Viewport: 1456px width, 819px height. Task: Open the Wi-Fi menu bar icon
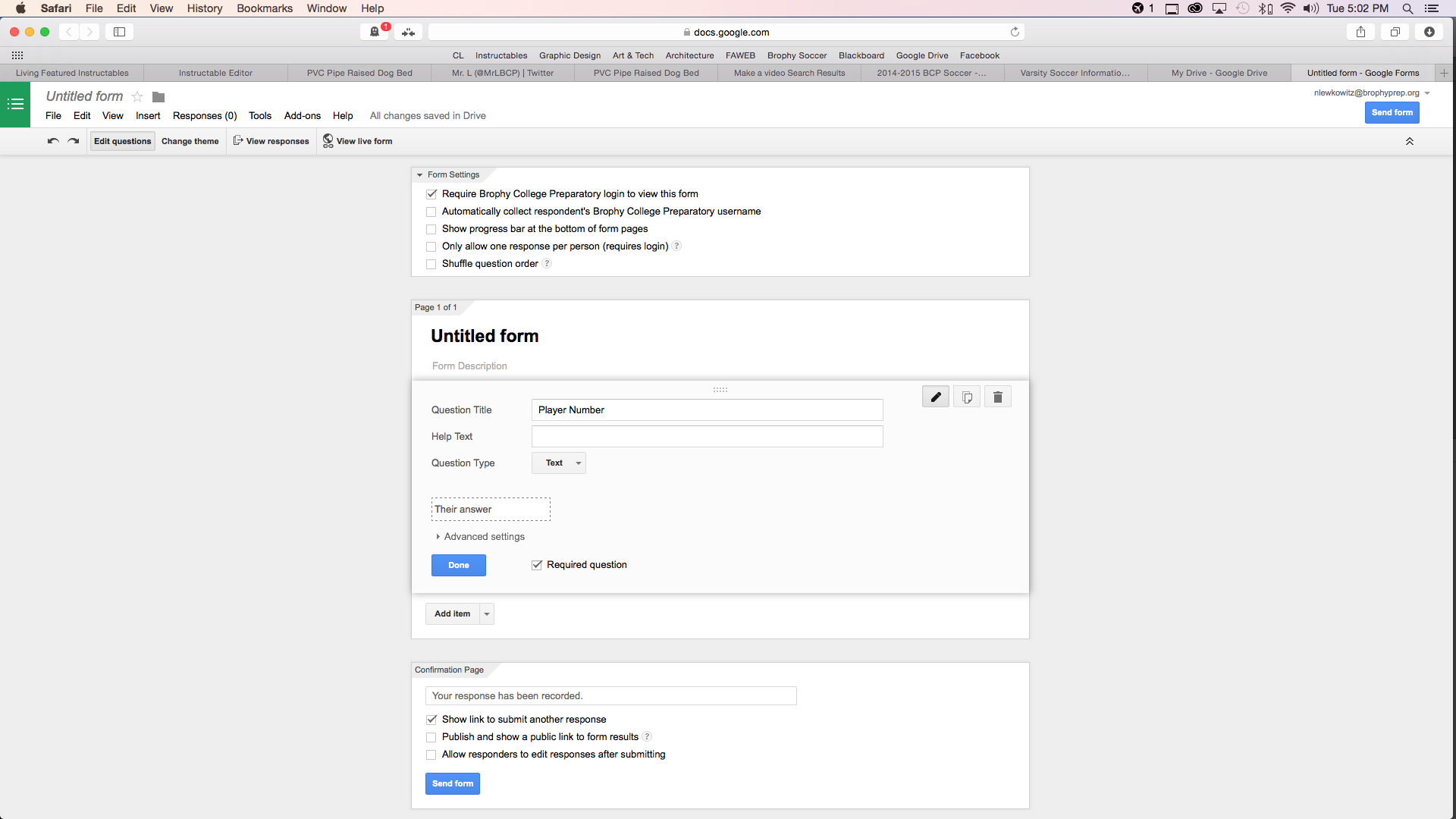pos(1288,8)
